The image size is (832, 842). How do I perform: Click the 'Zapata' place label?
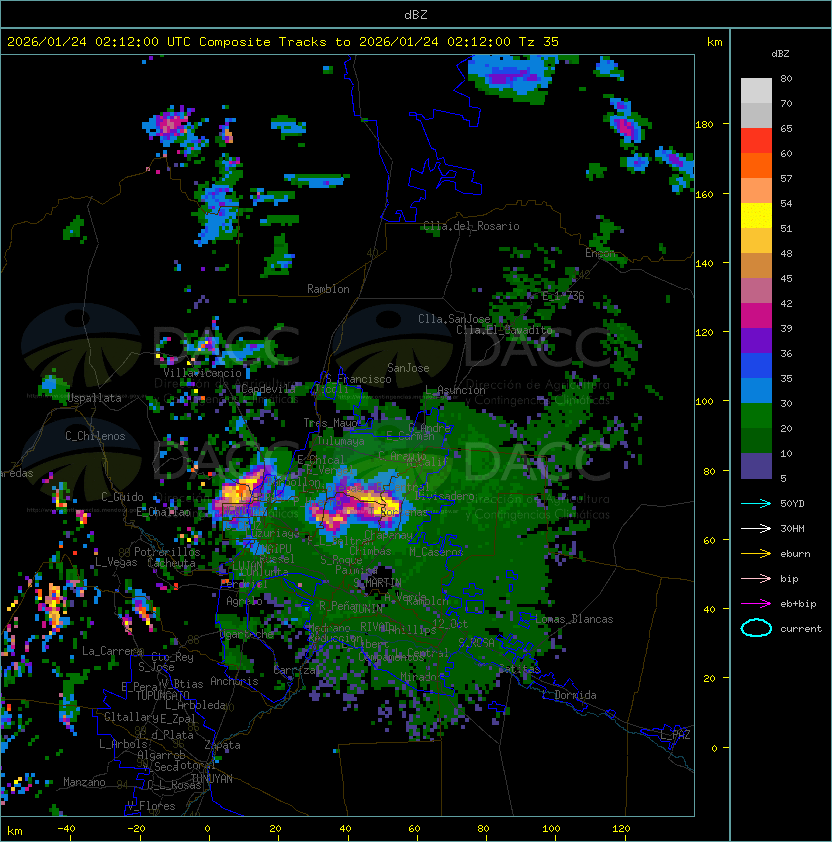pyautogui.click(x=222, y=745)
